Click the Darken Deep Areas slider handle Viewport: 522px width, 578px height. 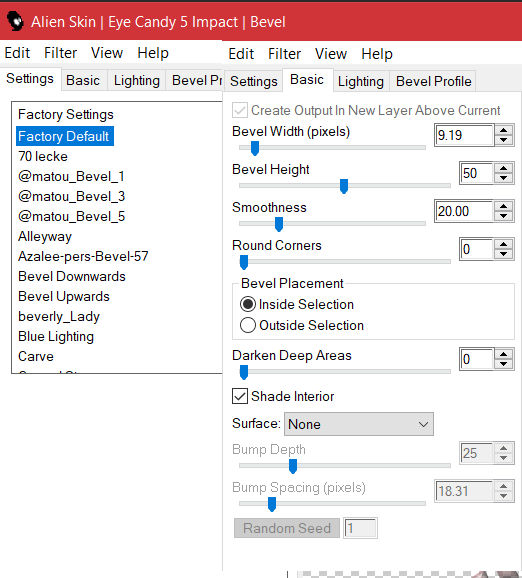[x=244, y=372]
